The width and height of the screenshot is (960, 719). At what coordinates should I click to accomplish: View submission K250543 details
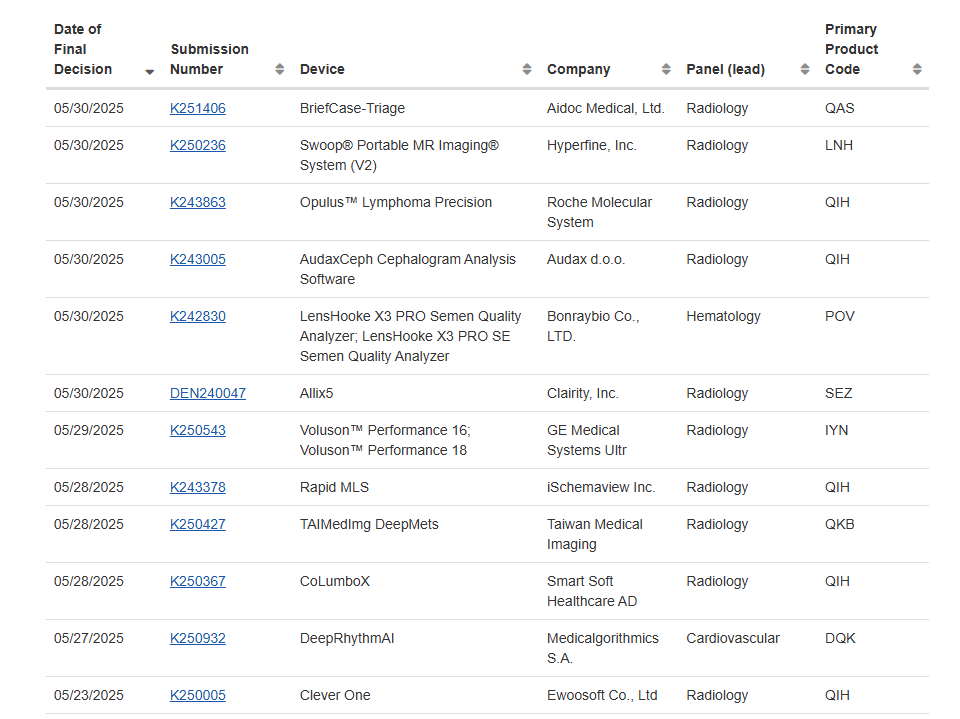click(198, 430)
